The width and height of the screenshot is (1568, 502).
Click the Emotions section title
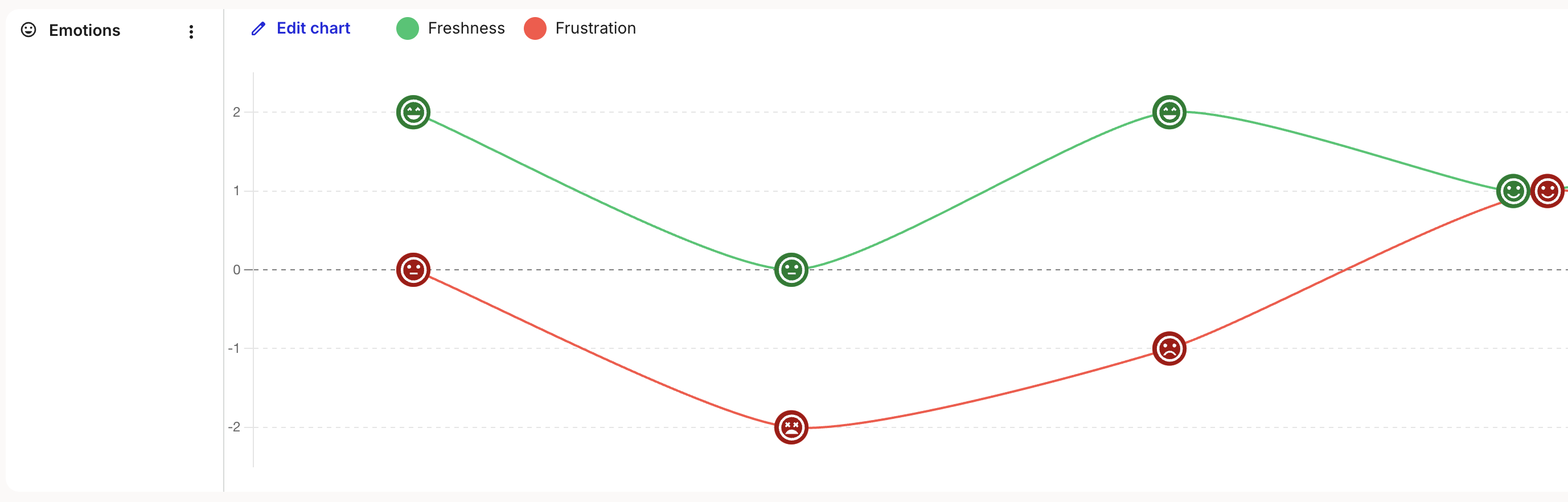85,30
